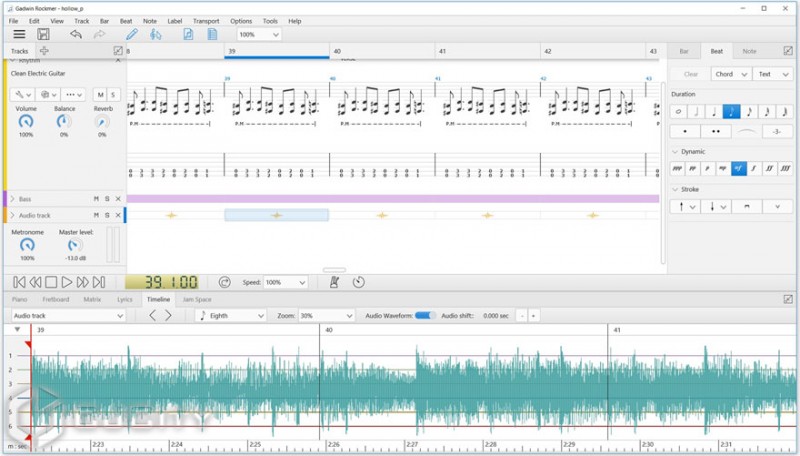Expand the Bass track
The height and width of the screenshot is (456, 800).
click(x=12, y=199)
